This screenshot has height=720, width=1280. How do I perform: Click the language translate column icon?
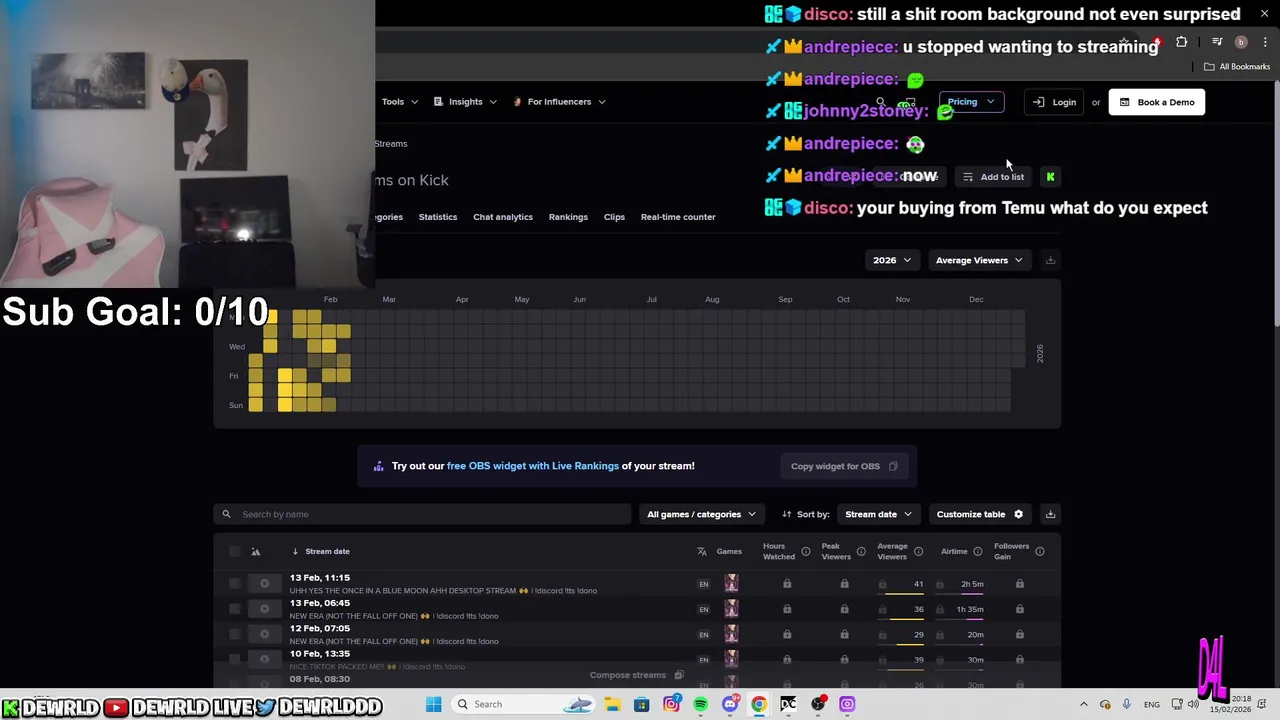(x=702, y=551)
